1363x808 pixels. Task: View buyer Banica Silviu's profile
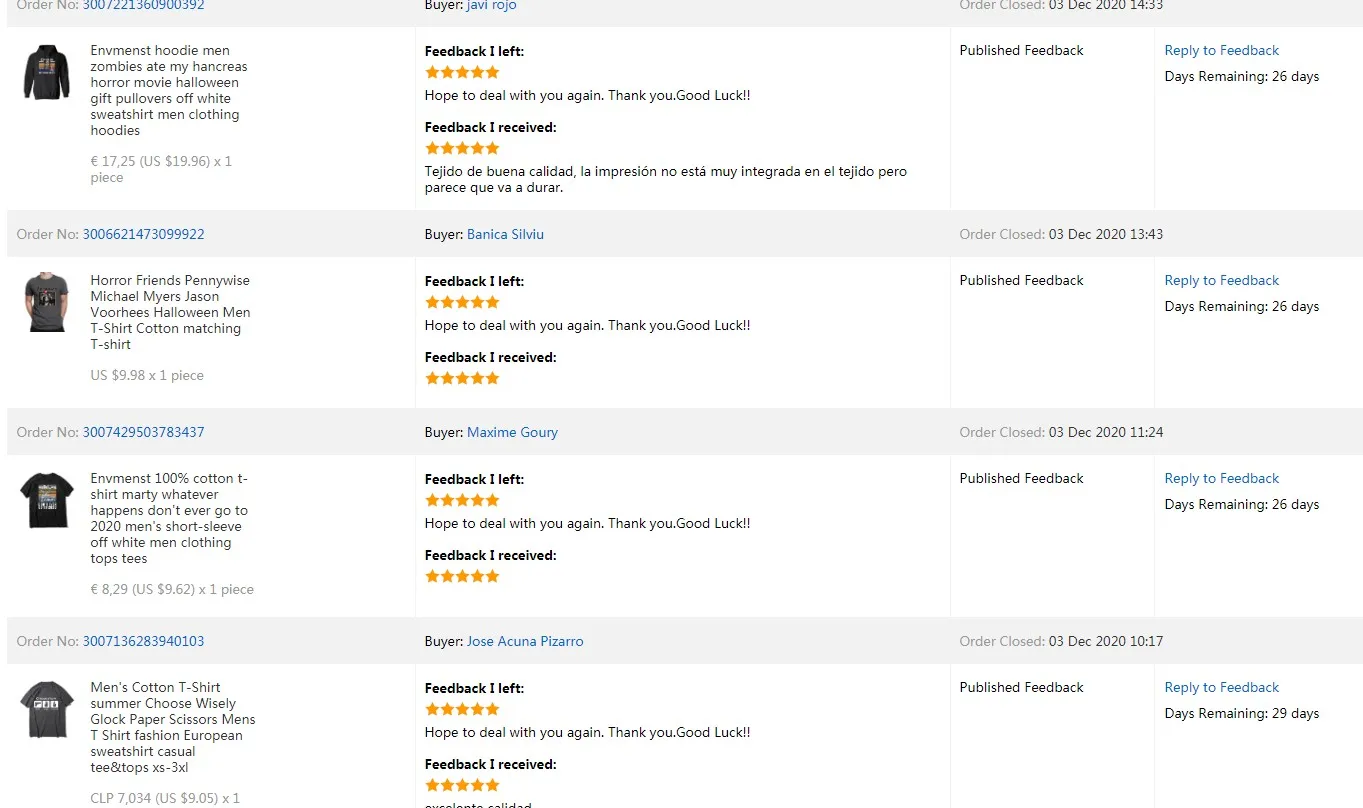pos(505,234)
